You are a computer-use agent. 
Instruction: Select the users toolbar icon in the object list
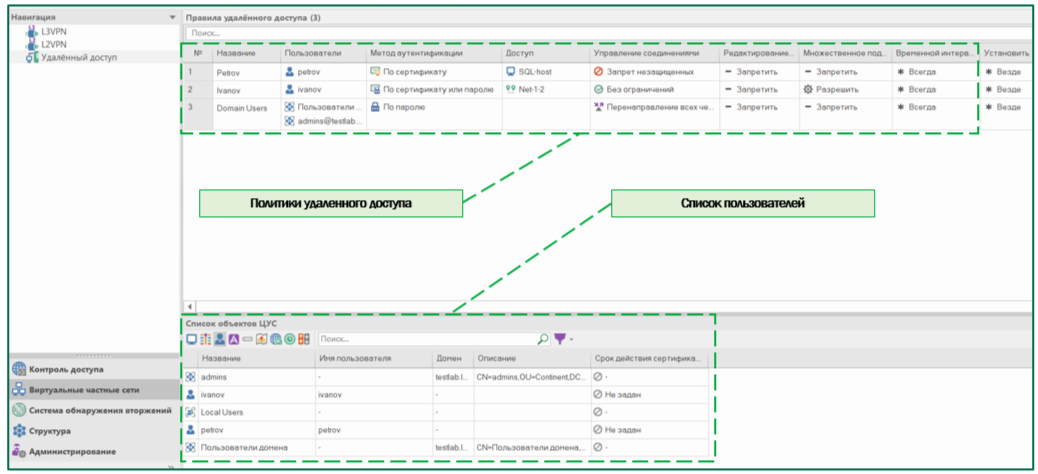(220, 339)
